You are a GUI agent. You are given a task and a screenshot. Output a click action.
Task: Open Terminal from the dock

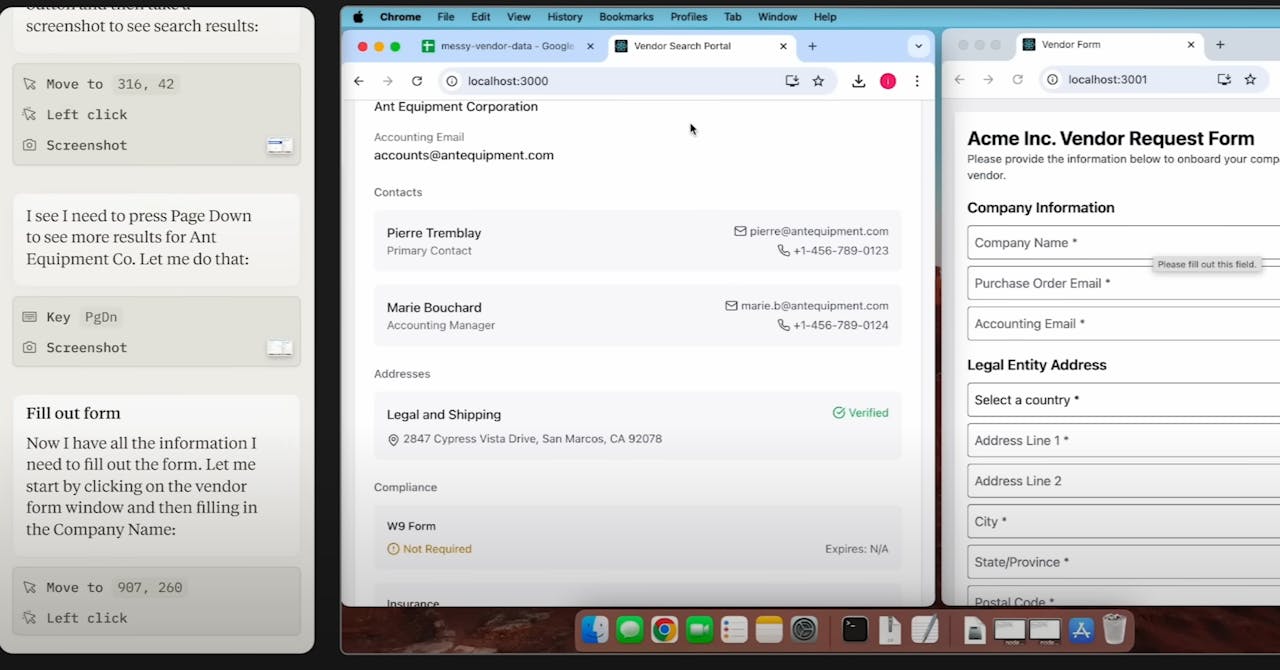[855, 629]
